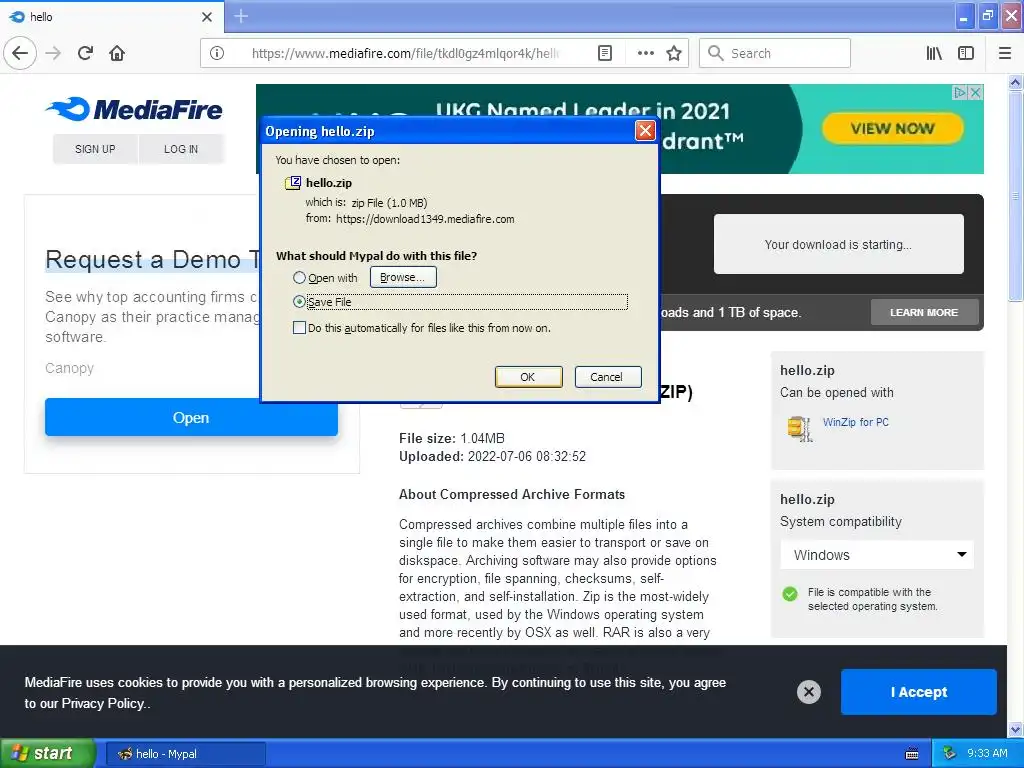Select the hello browser tab

[x=111, y=17]
